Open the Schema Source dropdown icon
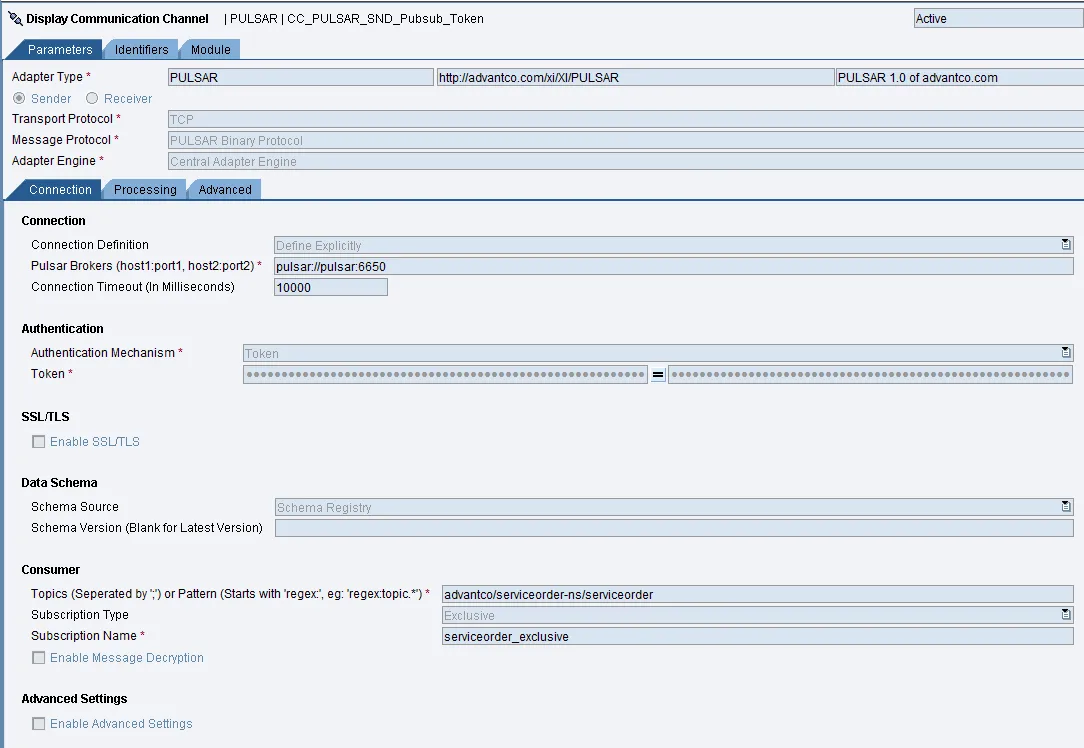The image size is (1084, 748). 1065,507
